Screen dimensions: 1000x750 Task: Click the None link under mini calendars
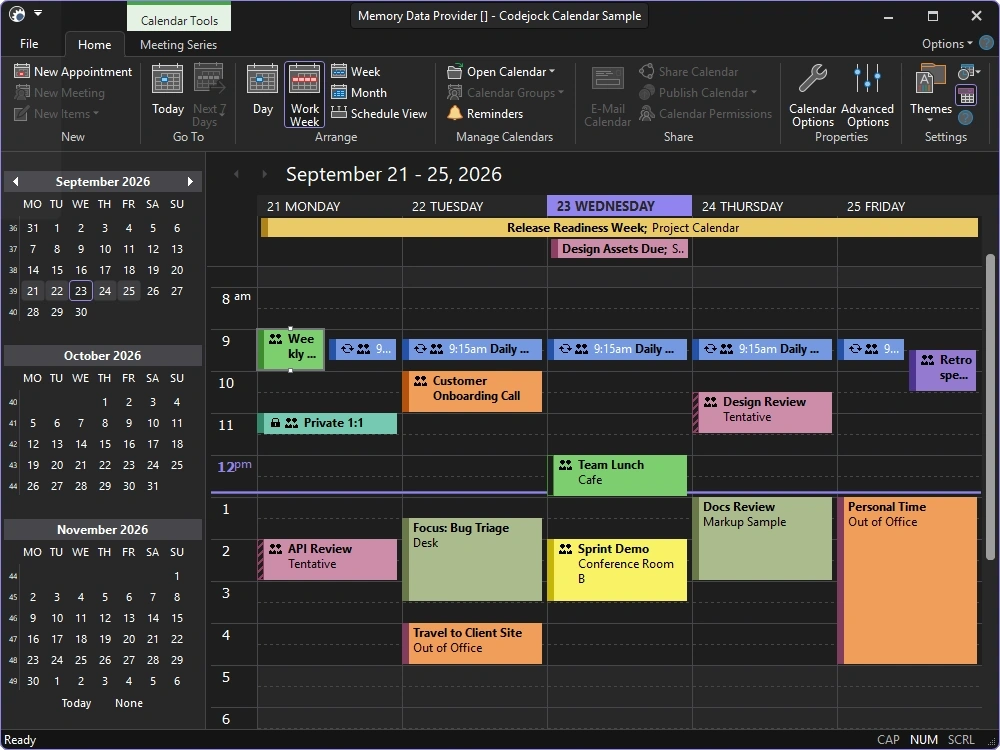click(x=129, y=703)
